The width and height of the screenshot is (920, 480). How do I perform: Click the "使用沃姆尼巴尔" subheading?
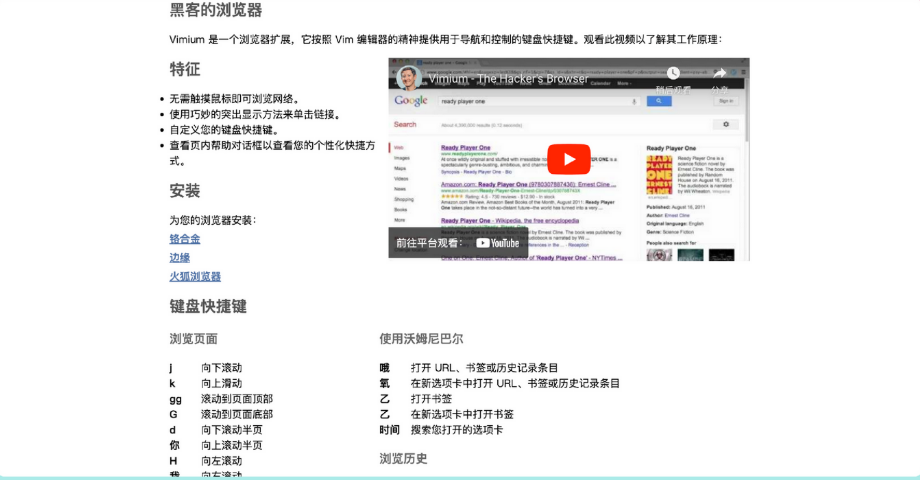pos(421,339)
